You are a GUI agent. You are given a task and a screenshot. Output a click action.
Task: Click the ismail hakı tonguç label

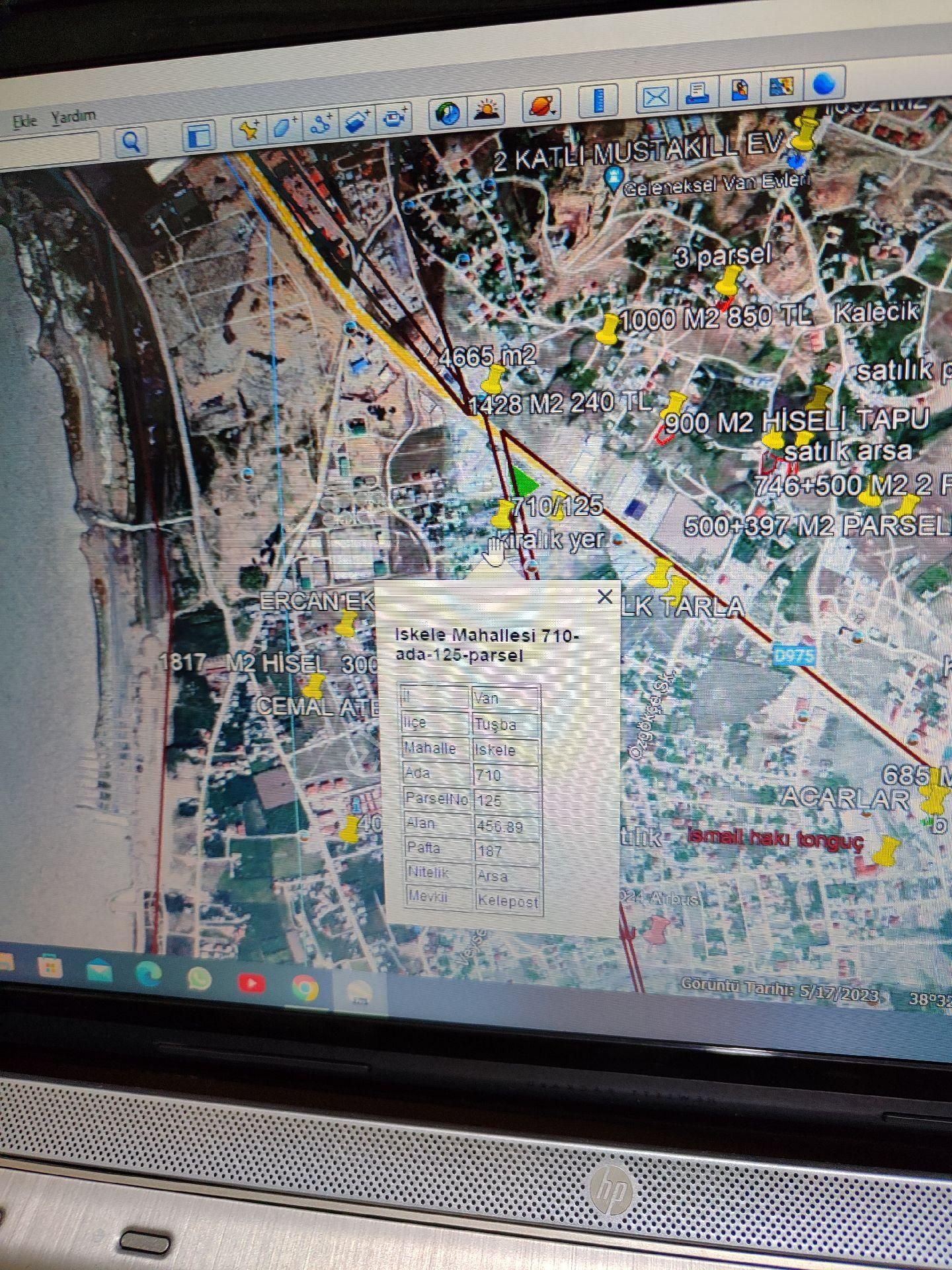coord(776,838)
